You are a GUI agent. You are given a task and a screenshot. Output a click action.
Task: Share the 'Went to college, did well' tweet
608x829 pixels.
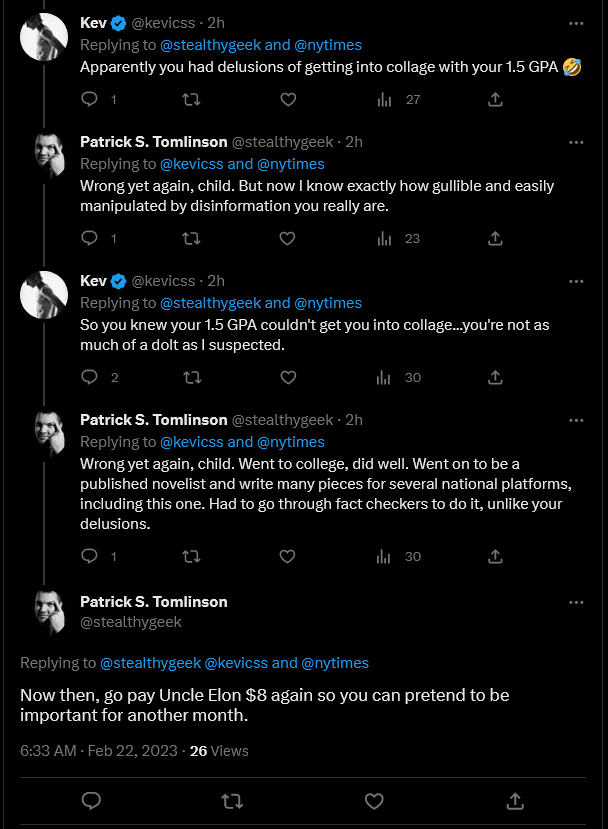coord(495,556)
